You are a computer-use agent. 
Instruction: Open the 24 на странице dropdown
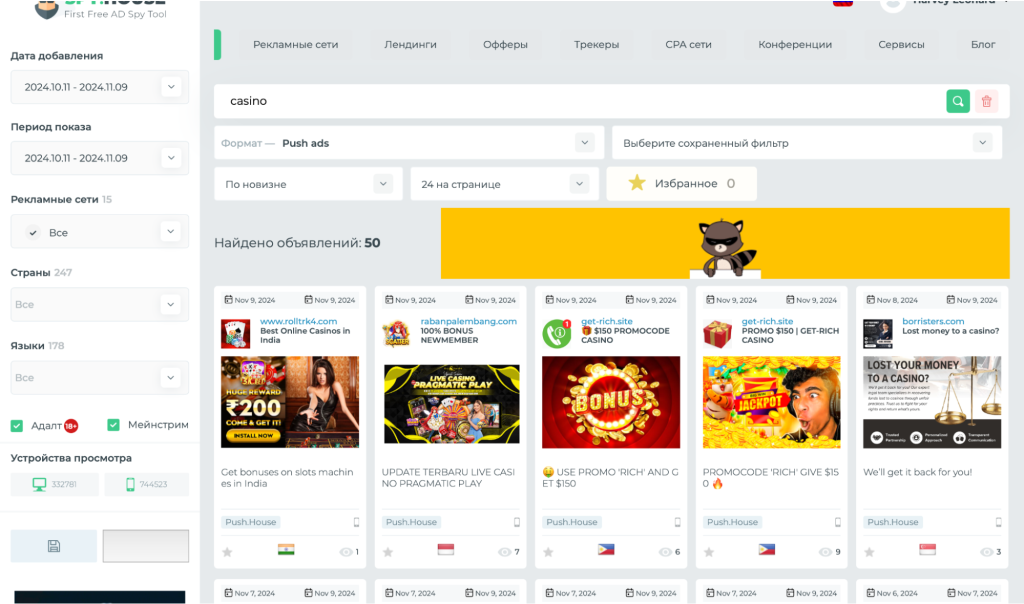pyautogui.click(x=505, y=184)
